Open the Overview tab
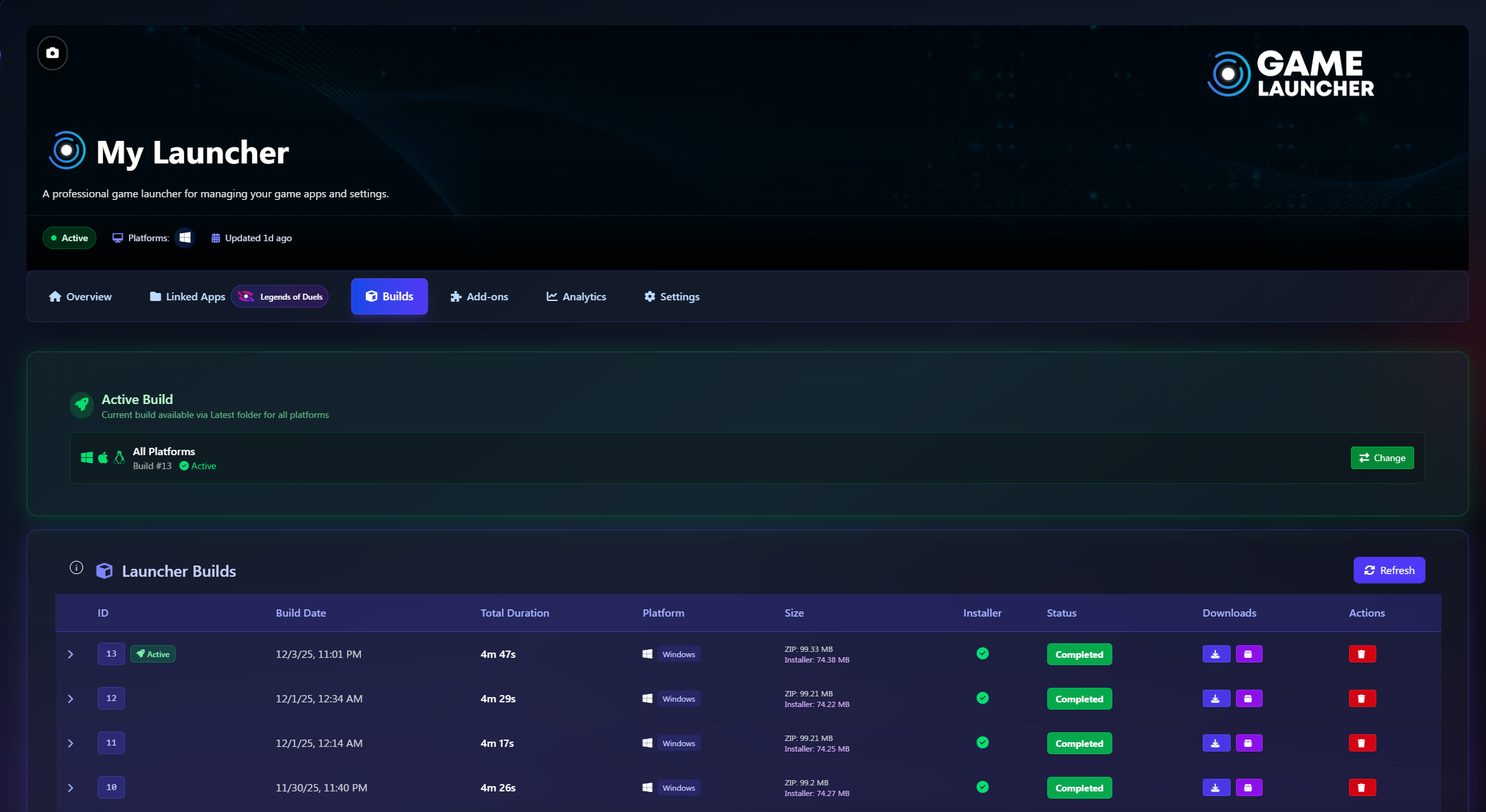The width and height of the screenshot is (1486, 812). coord(80,297)
